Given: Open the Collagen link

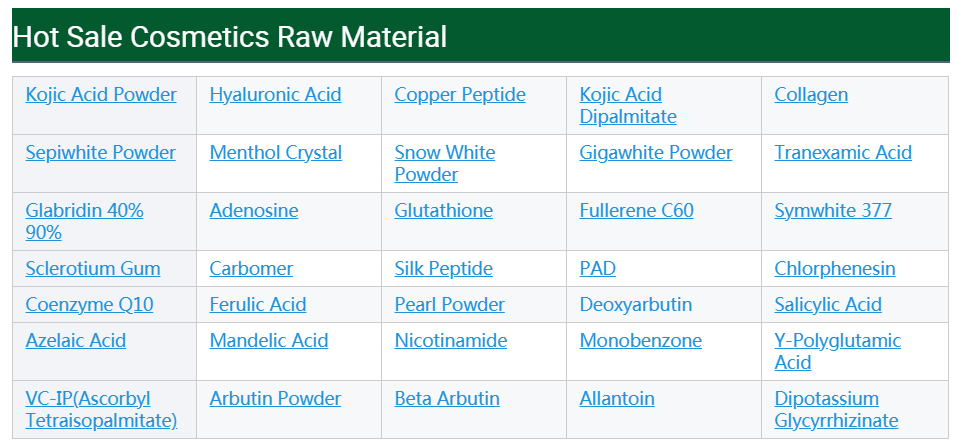Looking at the screenshot, I should point(811,95).
